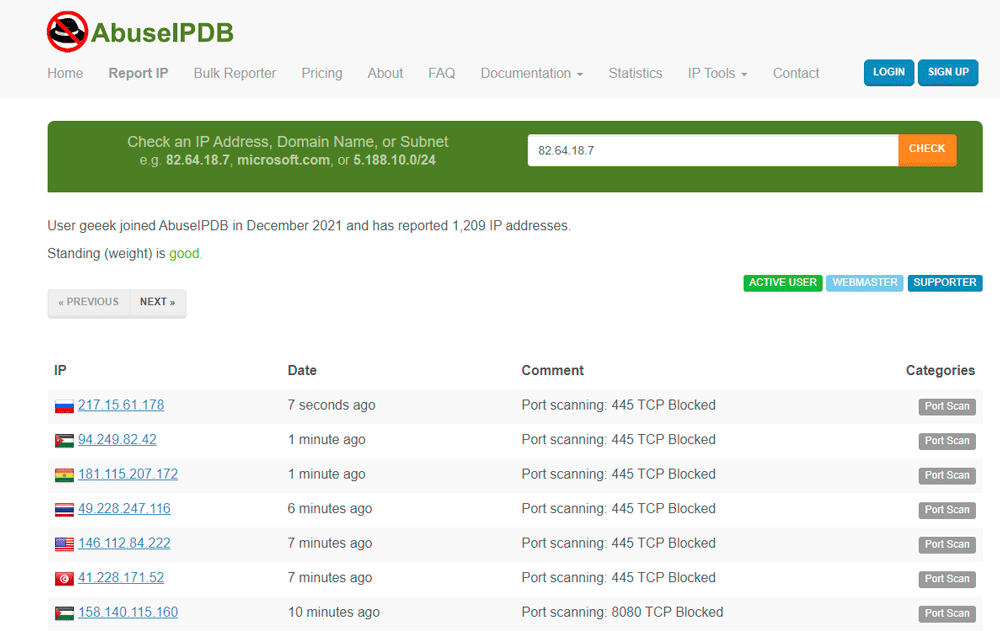Visit the FAQ page

click(x=442, y=73)
